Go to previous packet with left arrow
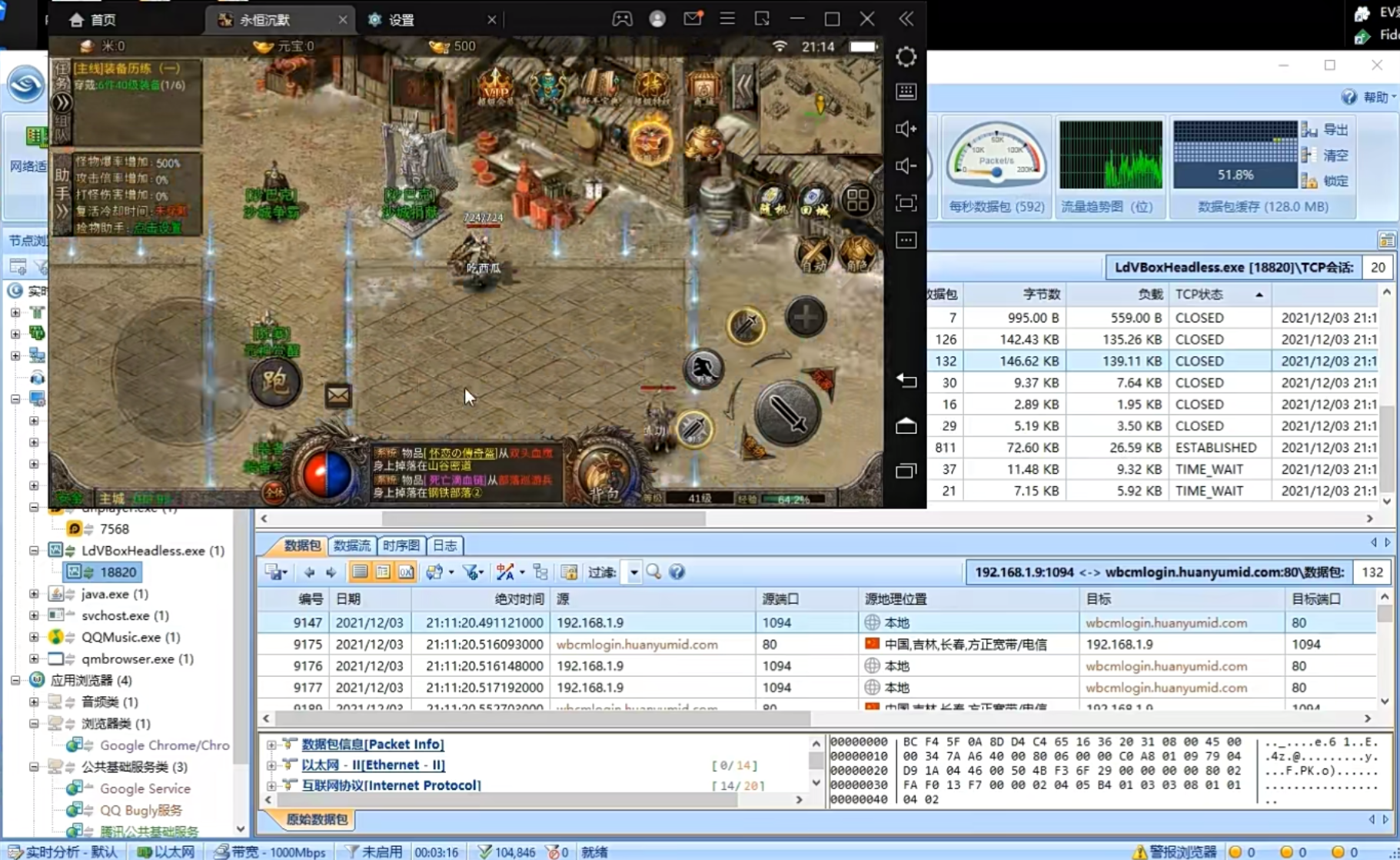 (309, 572)
